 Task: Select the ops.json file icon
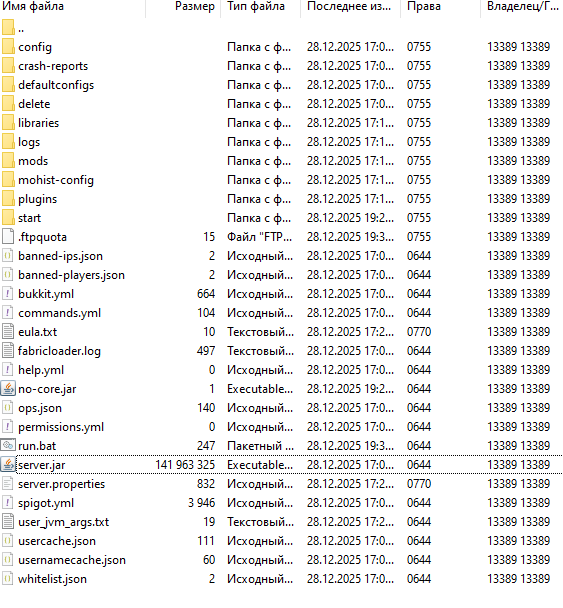(x=8, y=407)
